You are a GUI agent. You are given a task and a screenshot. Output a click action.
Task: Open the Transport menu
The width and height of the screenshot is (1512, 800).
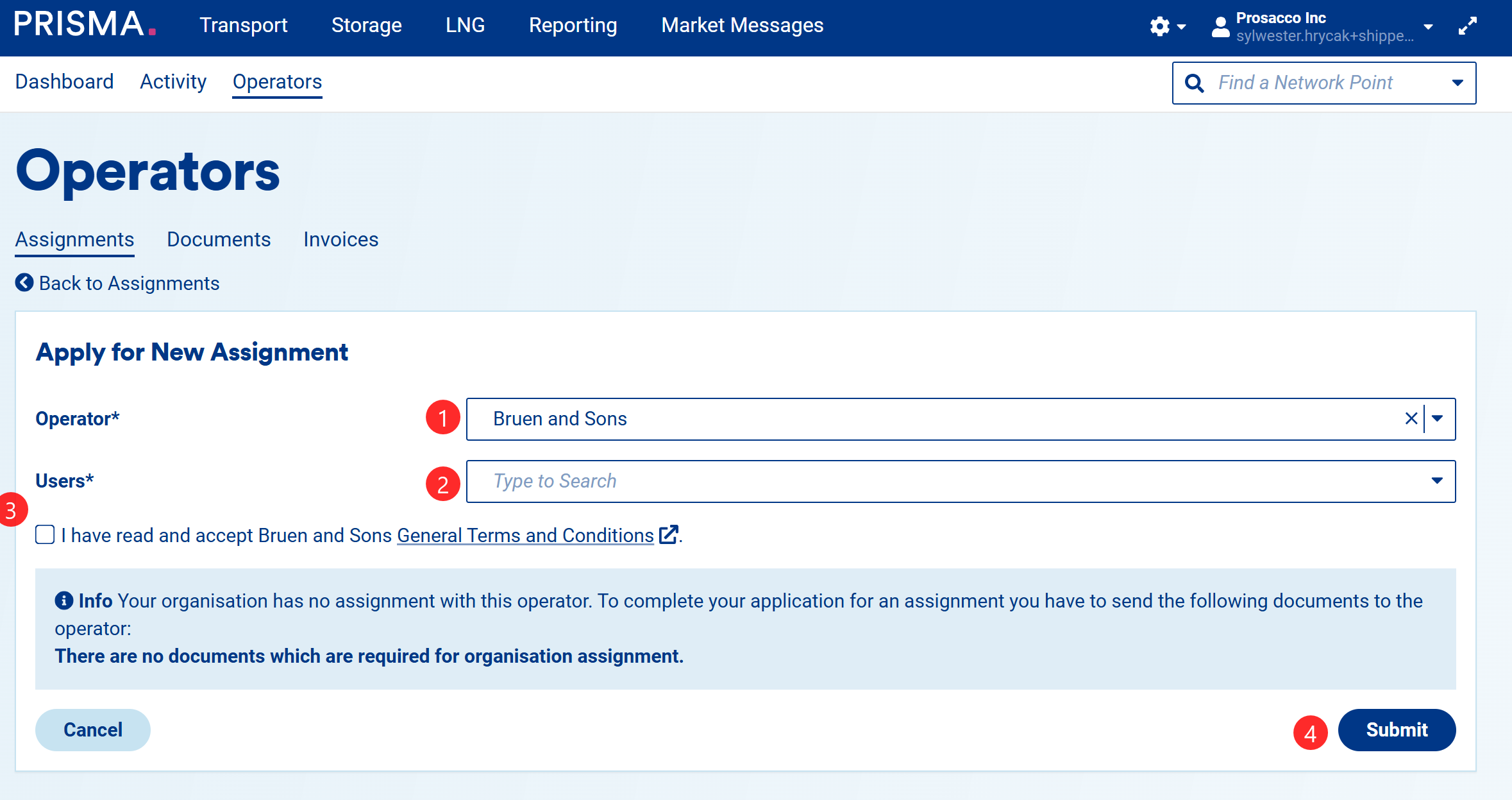(x=243, y=25)
